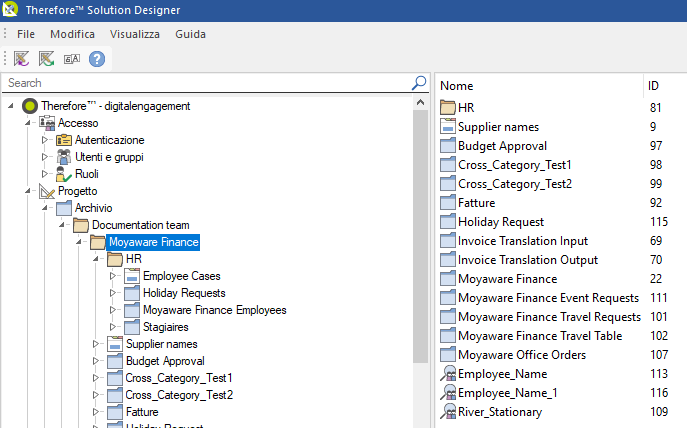Select Moyaware Finance Travel Requests row
Viewport: 687px width, 428px height.
(549, 317)
